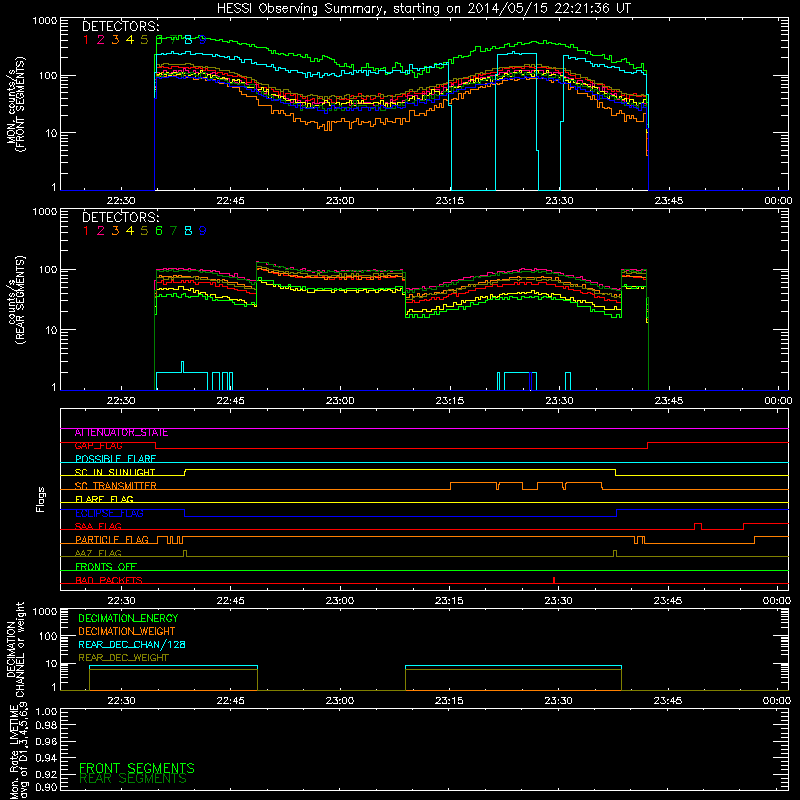Viewport: 800px width, 800px height.
Task: Click 23:00 tick under front segments plot
Action: (x=340, y=201)
